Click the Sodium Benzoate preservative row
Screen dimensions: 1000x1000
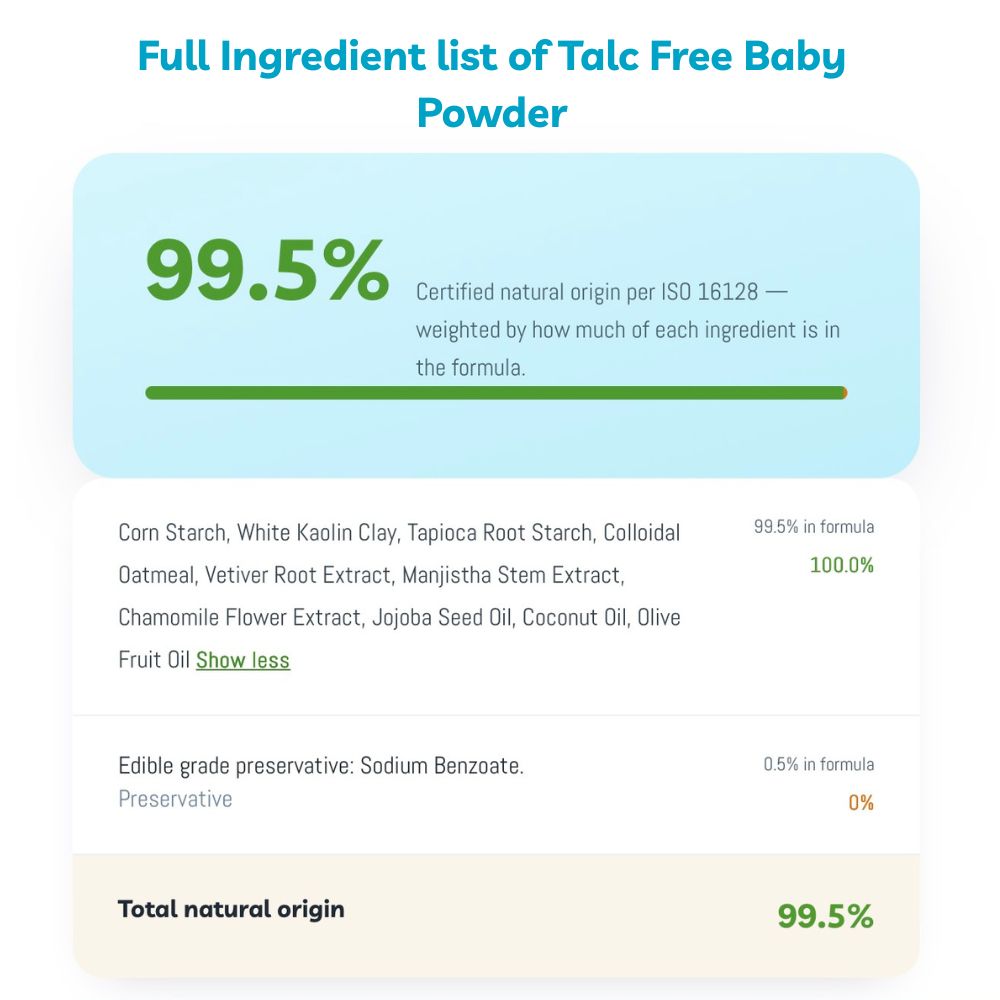(x=496, y=784)
